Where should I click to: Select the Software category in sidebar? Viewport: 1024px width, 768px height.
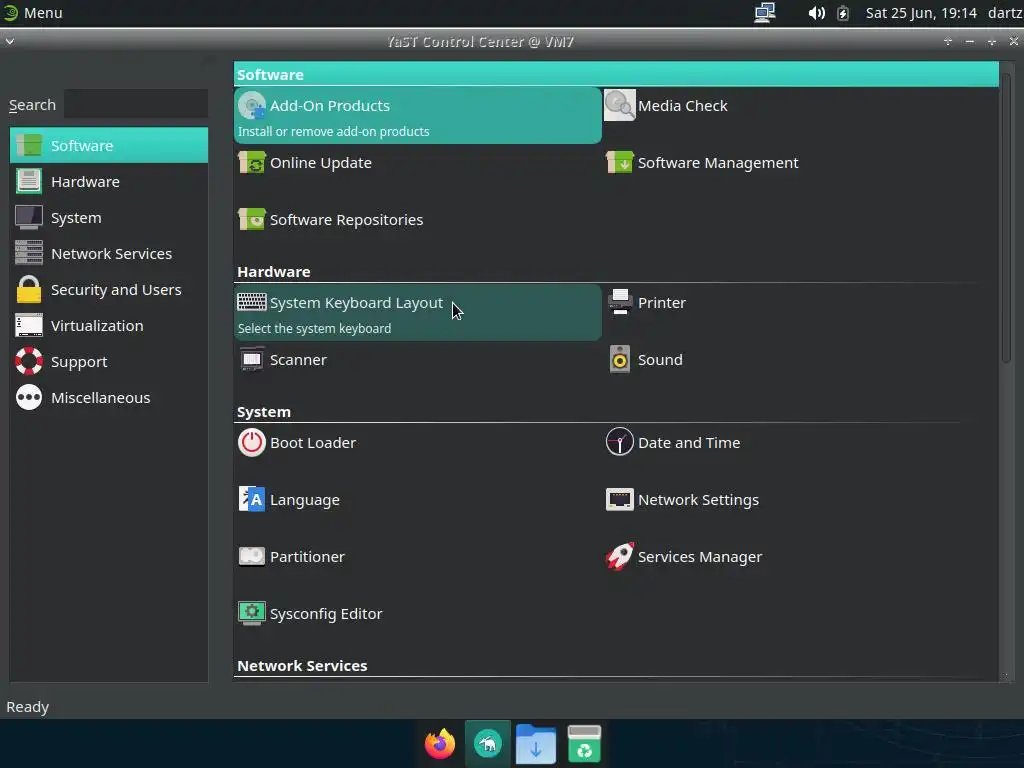coord(108,145)
